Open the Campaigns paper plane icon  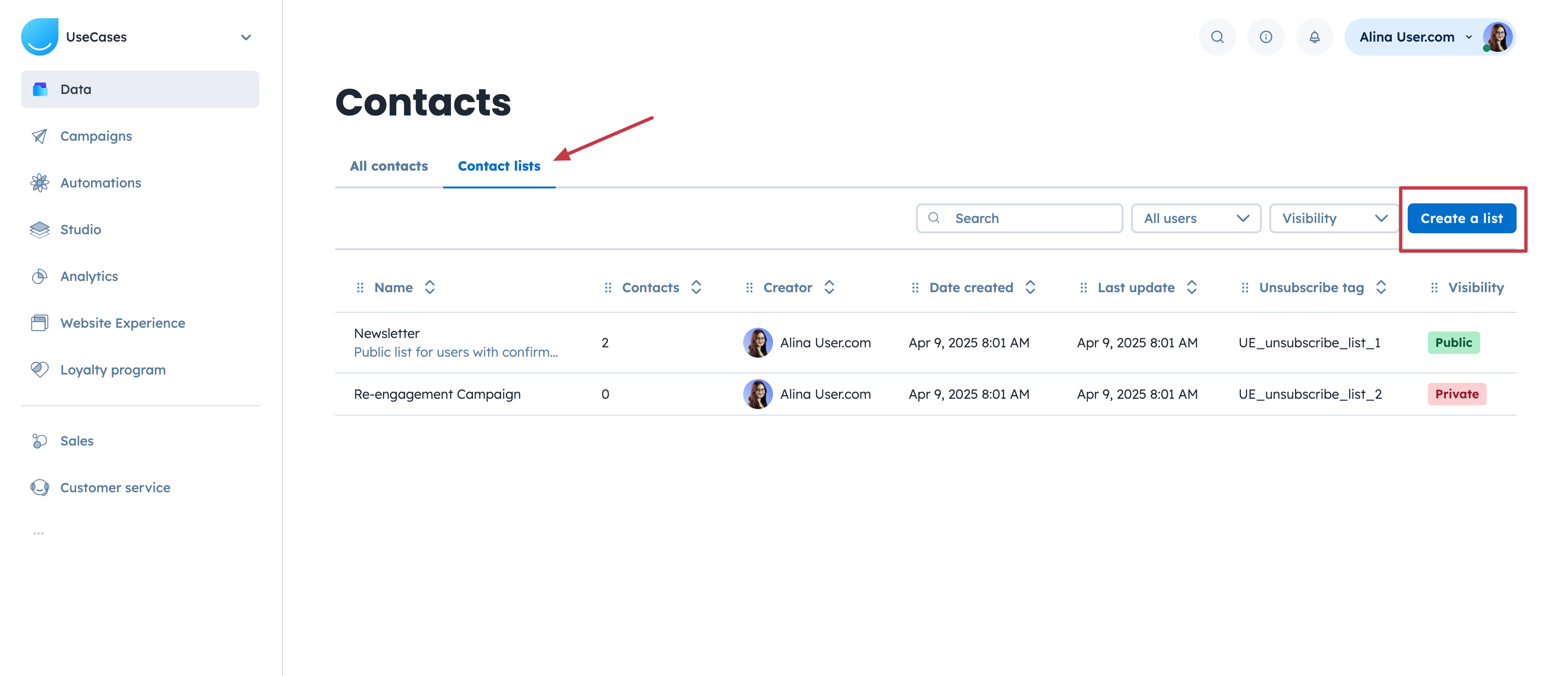point(40,136)
